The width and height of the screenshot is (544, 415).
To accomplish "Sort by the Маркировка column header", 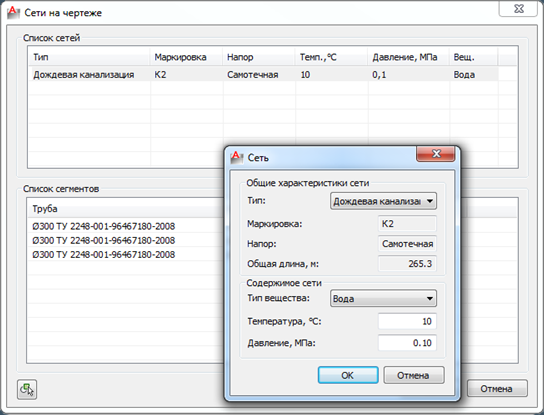I will point(187,57).
